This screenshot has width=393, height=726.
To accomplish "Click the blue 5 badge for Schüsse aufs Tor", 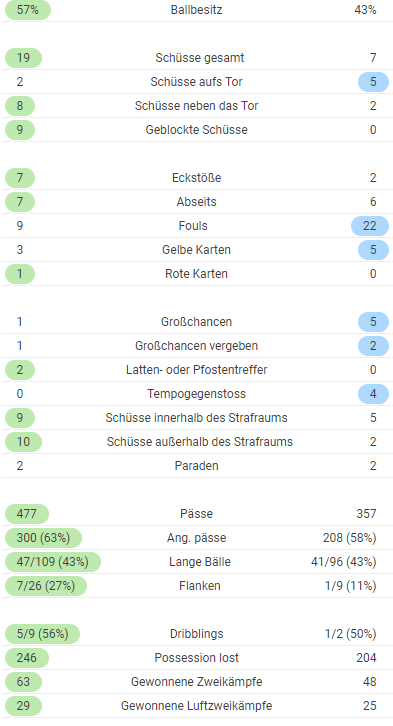I will (x=373, y=82).
